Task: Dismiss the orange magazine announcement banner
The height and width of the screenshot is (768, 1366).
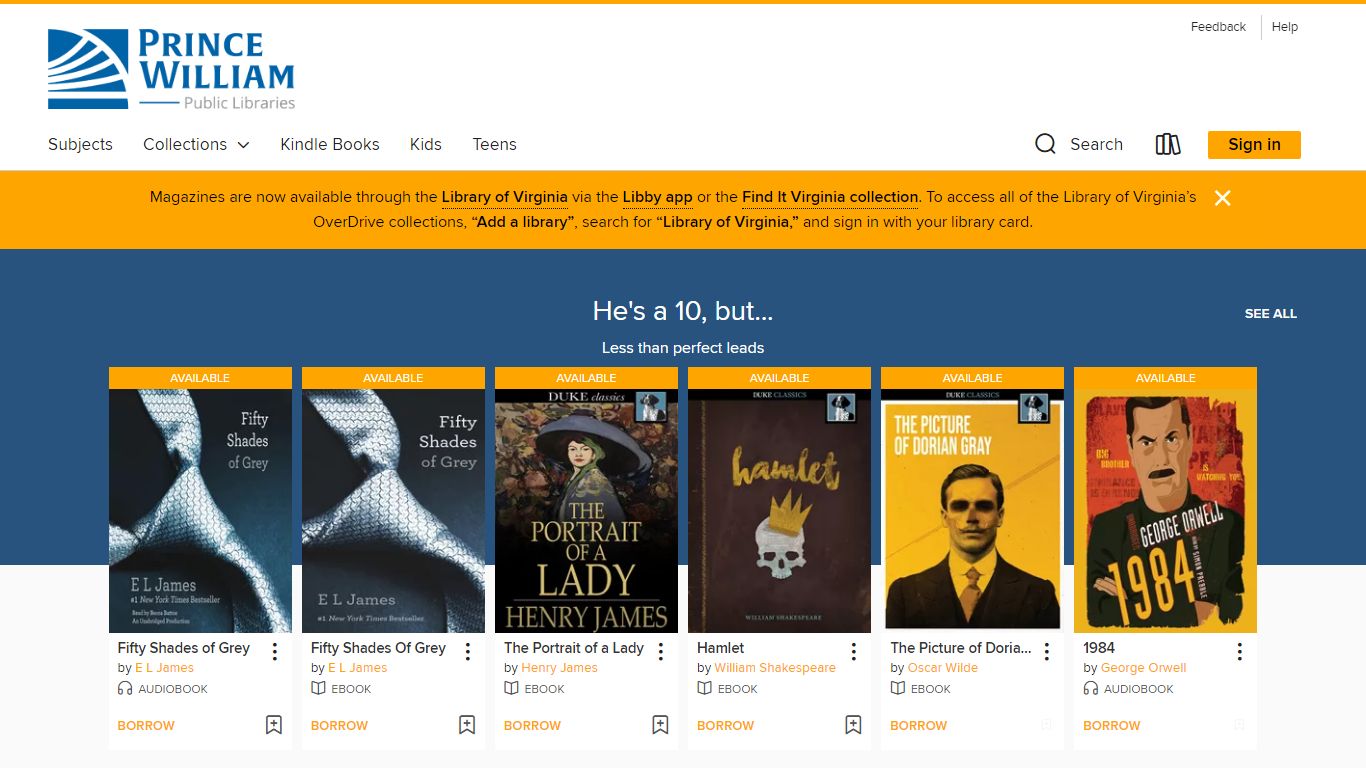Action: coord(1222,198)
